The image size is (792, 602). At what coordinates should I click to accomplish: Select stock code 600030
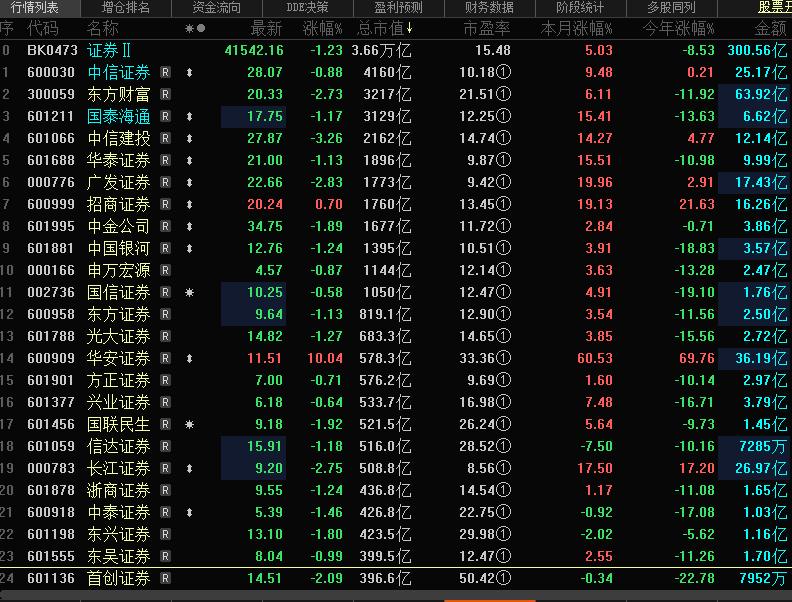(51, 72)
